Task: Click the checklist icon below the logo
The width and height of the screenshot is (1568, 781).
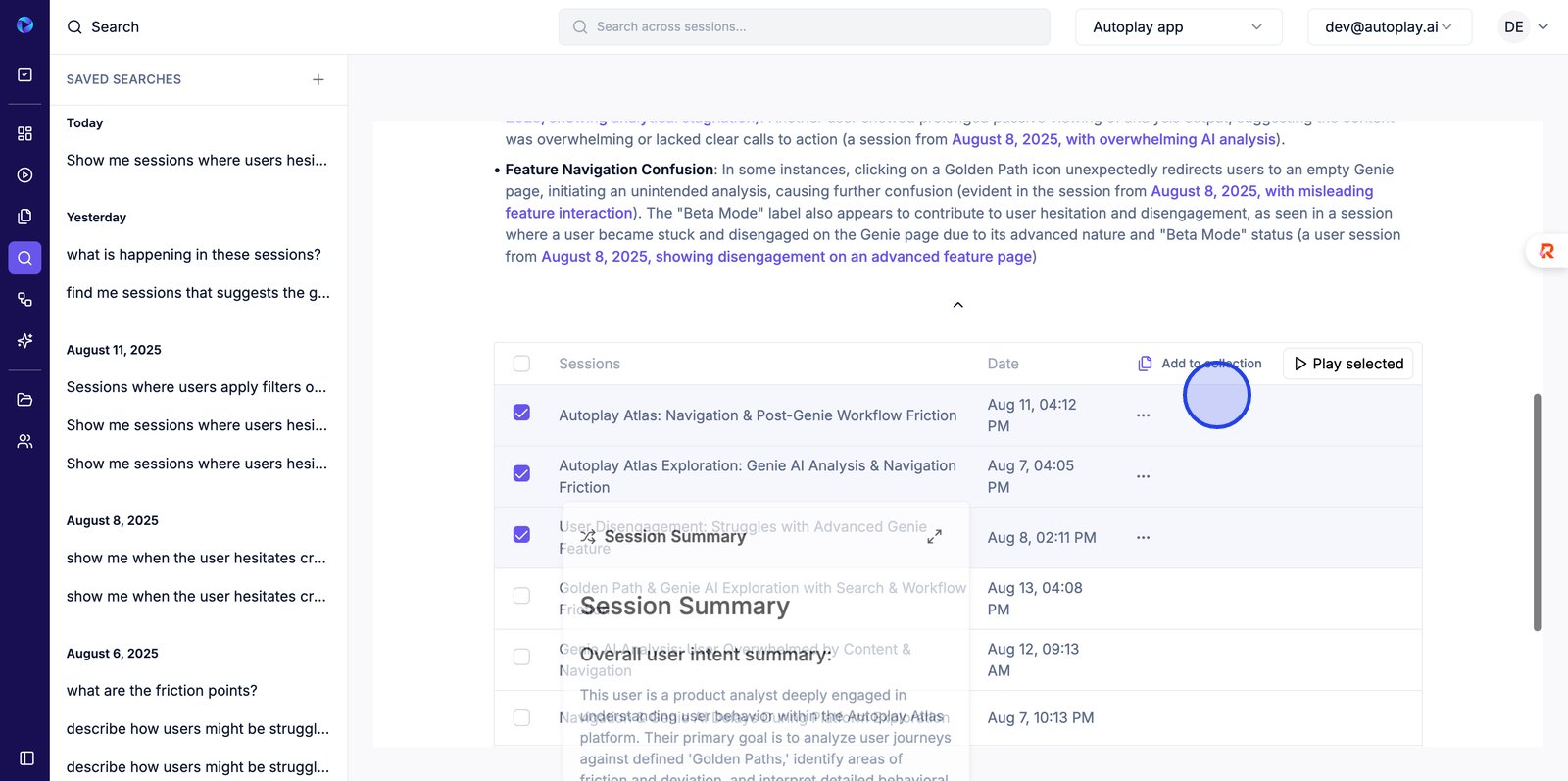Action: pos(25,74)
